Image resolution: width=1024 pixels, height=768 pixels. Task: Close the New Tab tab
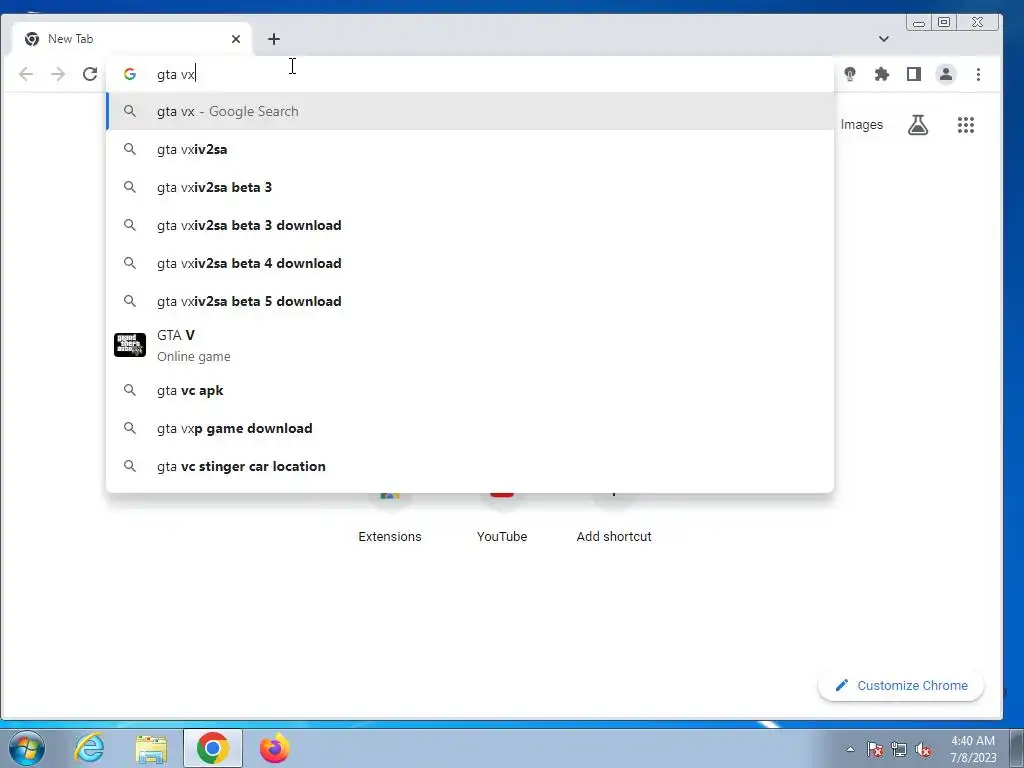point(236,39)
